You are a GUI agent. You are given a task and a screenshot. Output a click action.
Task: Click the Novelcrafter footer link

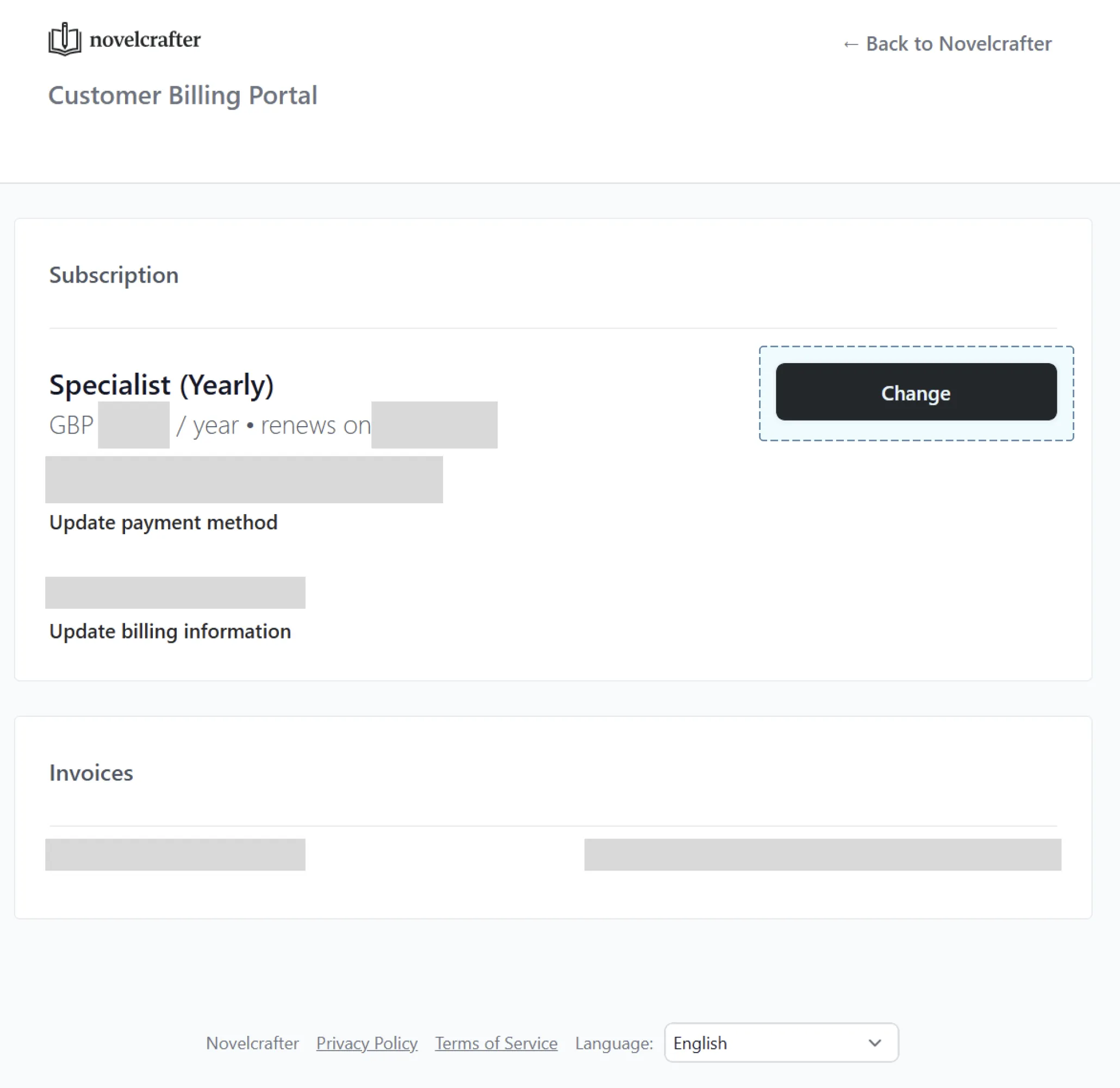click(252, 1042)
